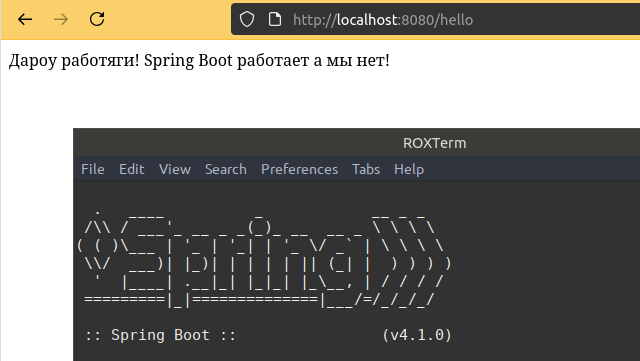Reload the localhost hello page

click(x=97, y=19)
